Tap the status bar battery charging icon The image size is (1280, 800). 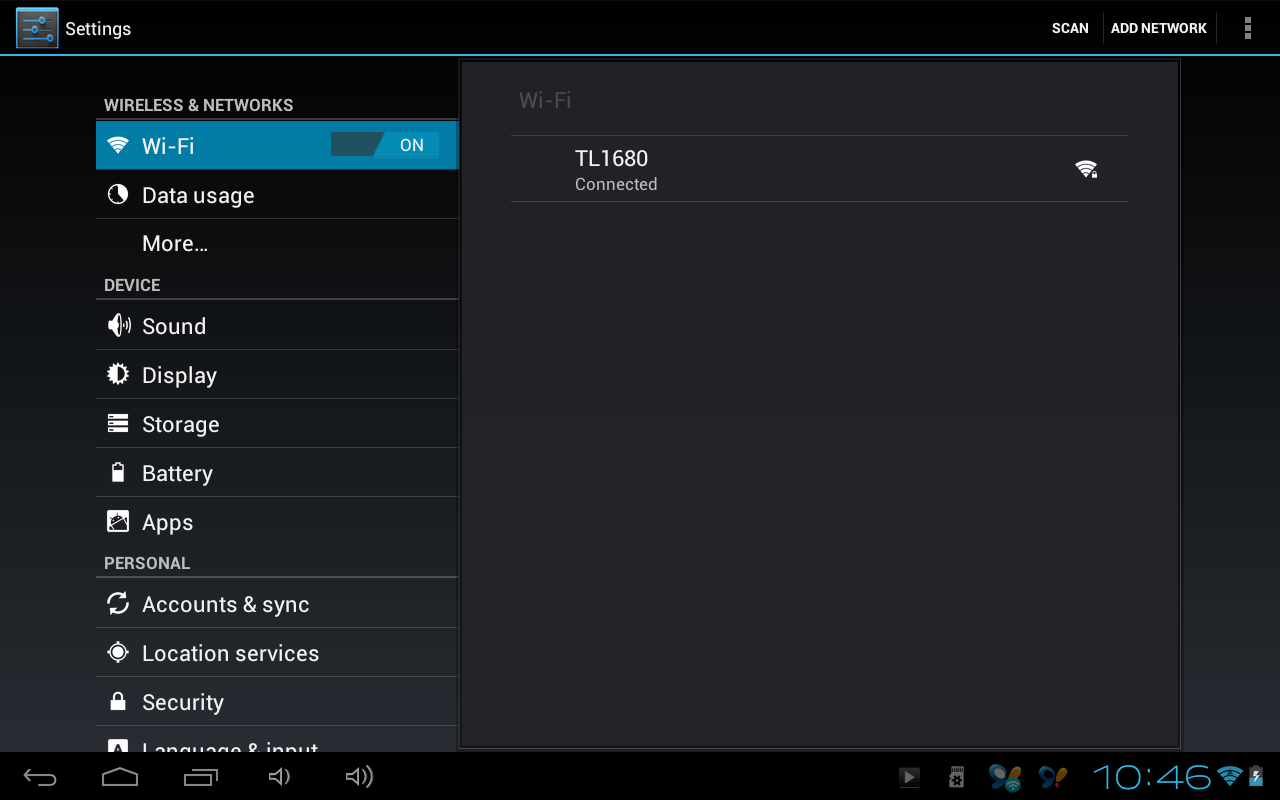pyautogui.click(x=1256, y=776)
